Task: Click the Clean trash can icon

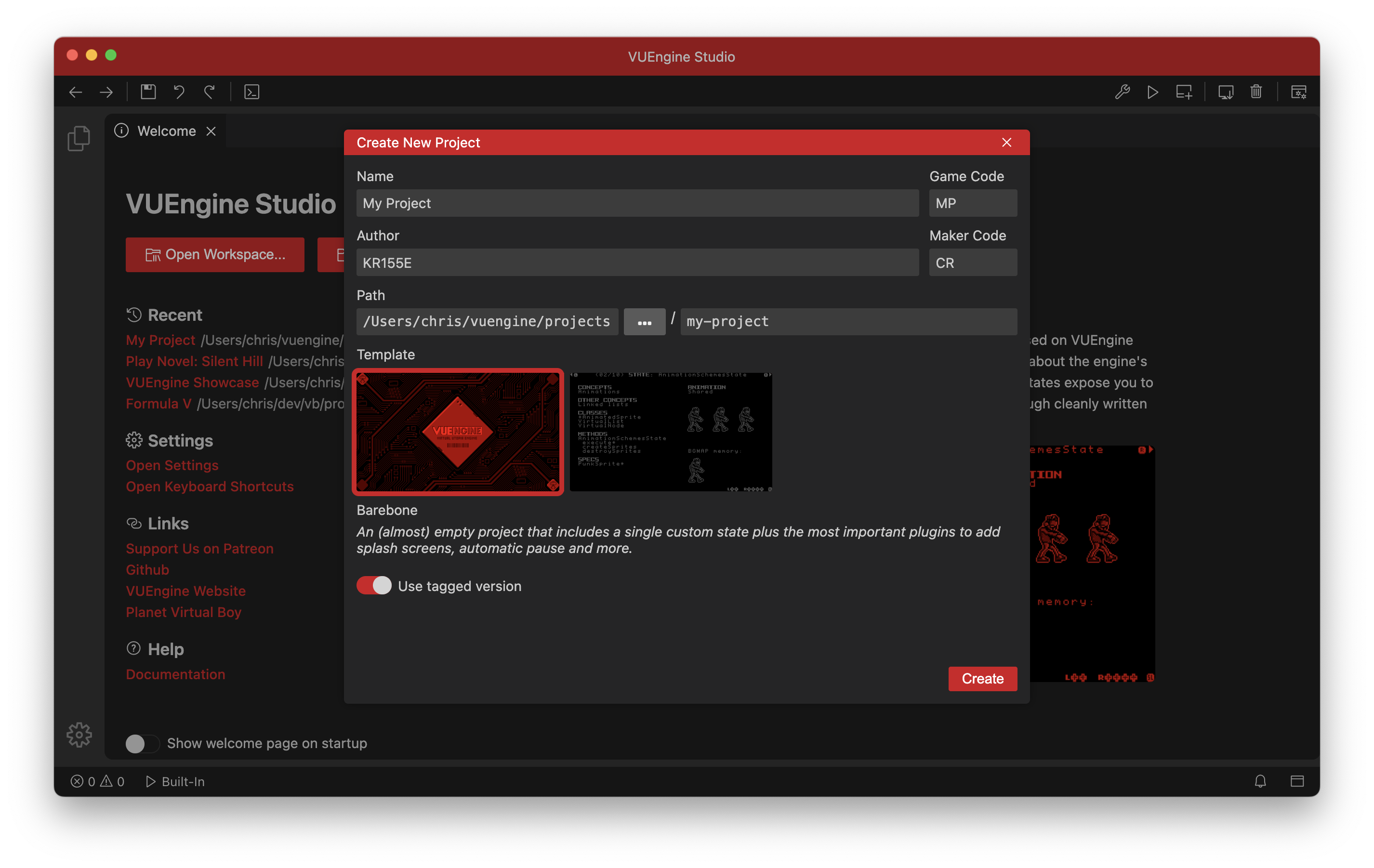Action: tap(1256, 92)
